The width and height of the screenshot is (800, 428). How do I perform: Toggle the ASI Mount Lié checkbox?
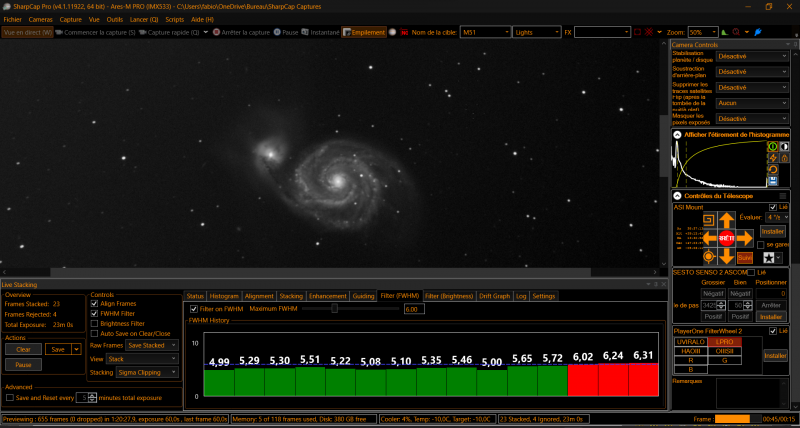[x=773, y=208]
